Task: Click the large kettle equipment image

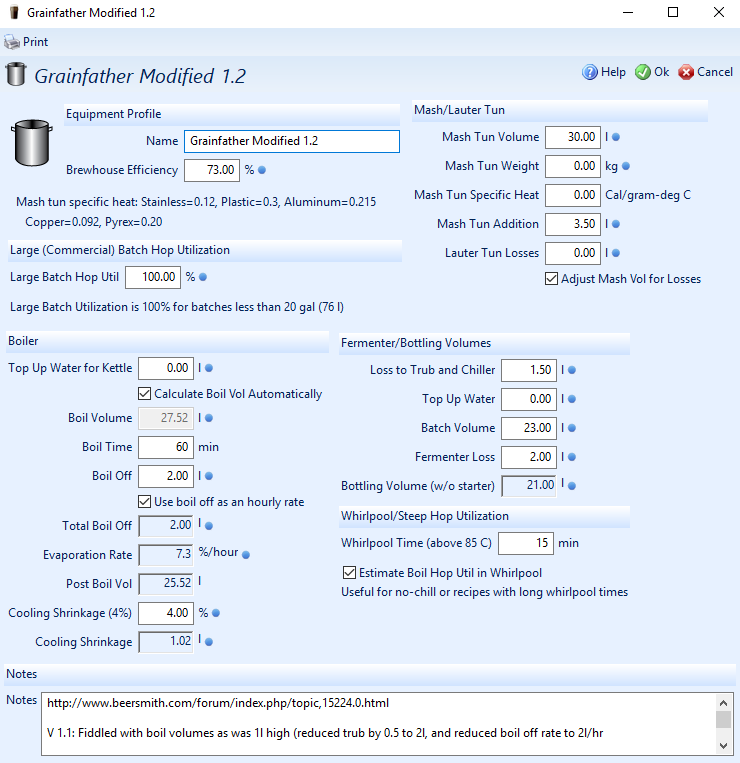Action: [x=32, y=143]
